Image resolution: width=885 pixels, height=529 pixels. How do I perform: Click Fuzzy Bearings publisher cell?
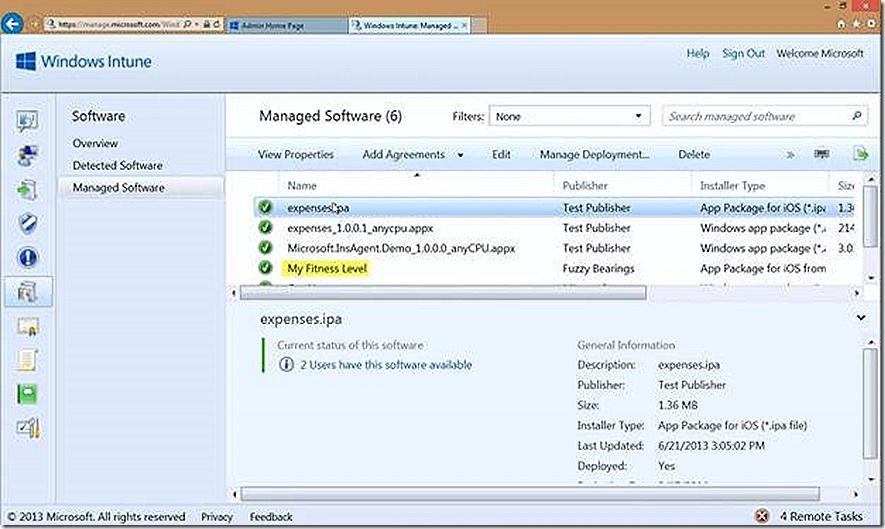pos(598,269)
